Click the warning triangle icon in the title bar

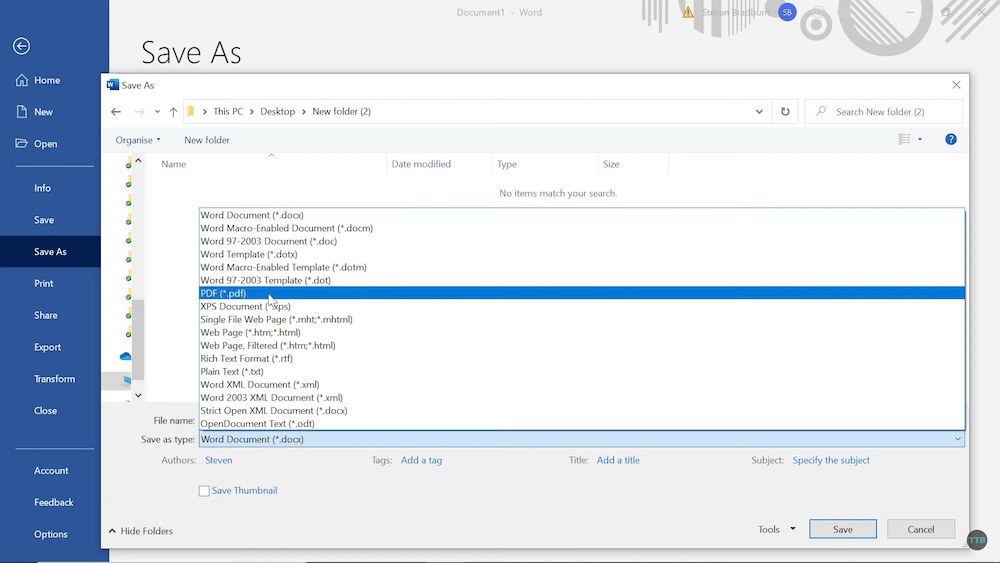click(x=688, y=12)
